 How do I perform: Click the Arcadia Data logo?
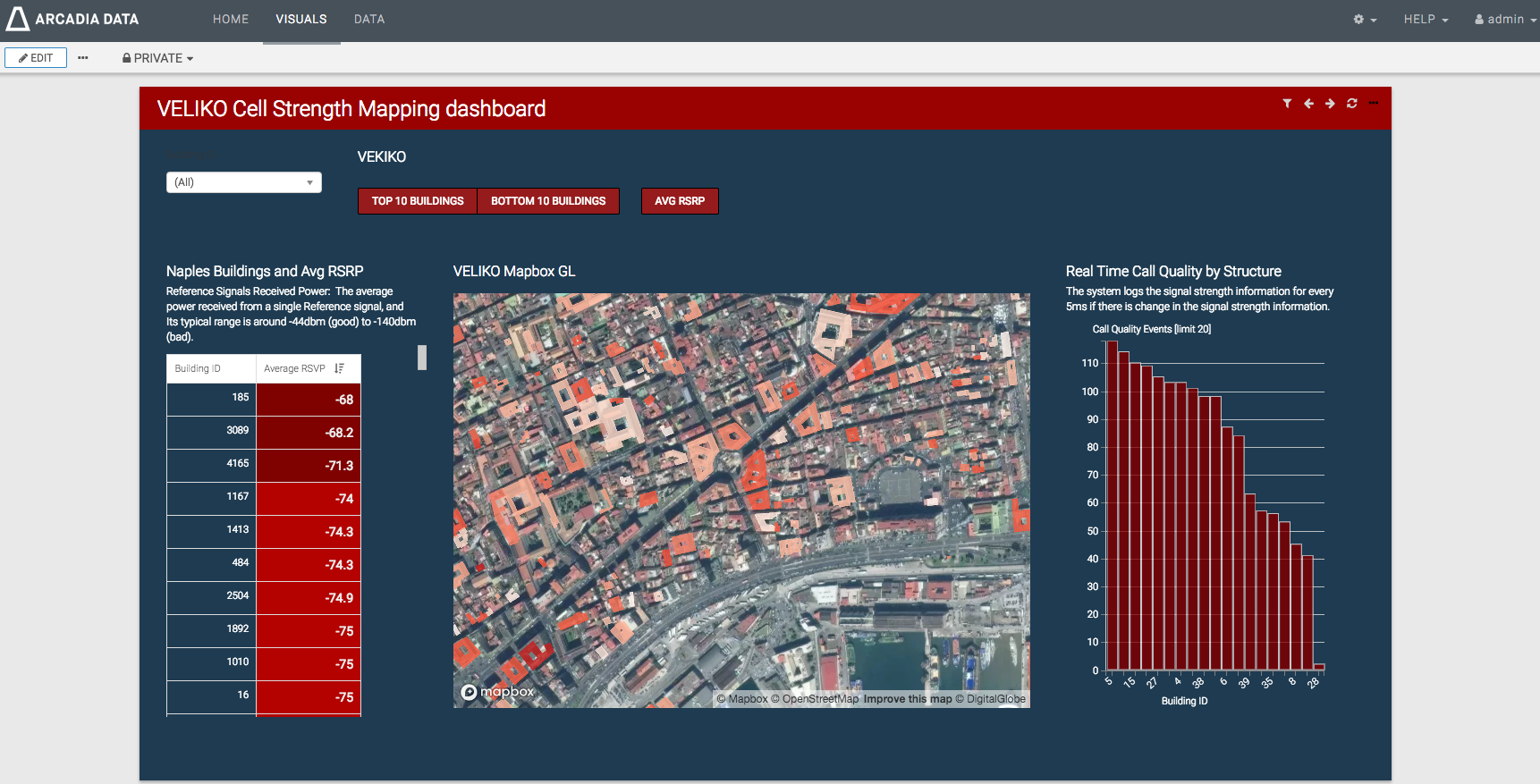point(73,19)
